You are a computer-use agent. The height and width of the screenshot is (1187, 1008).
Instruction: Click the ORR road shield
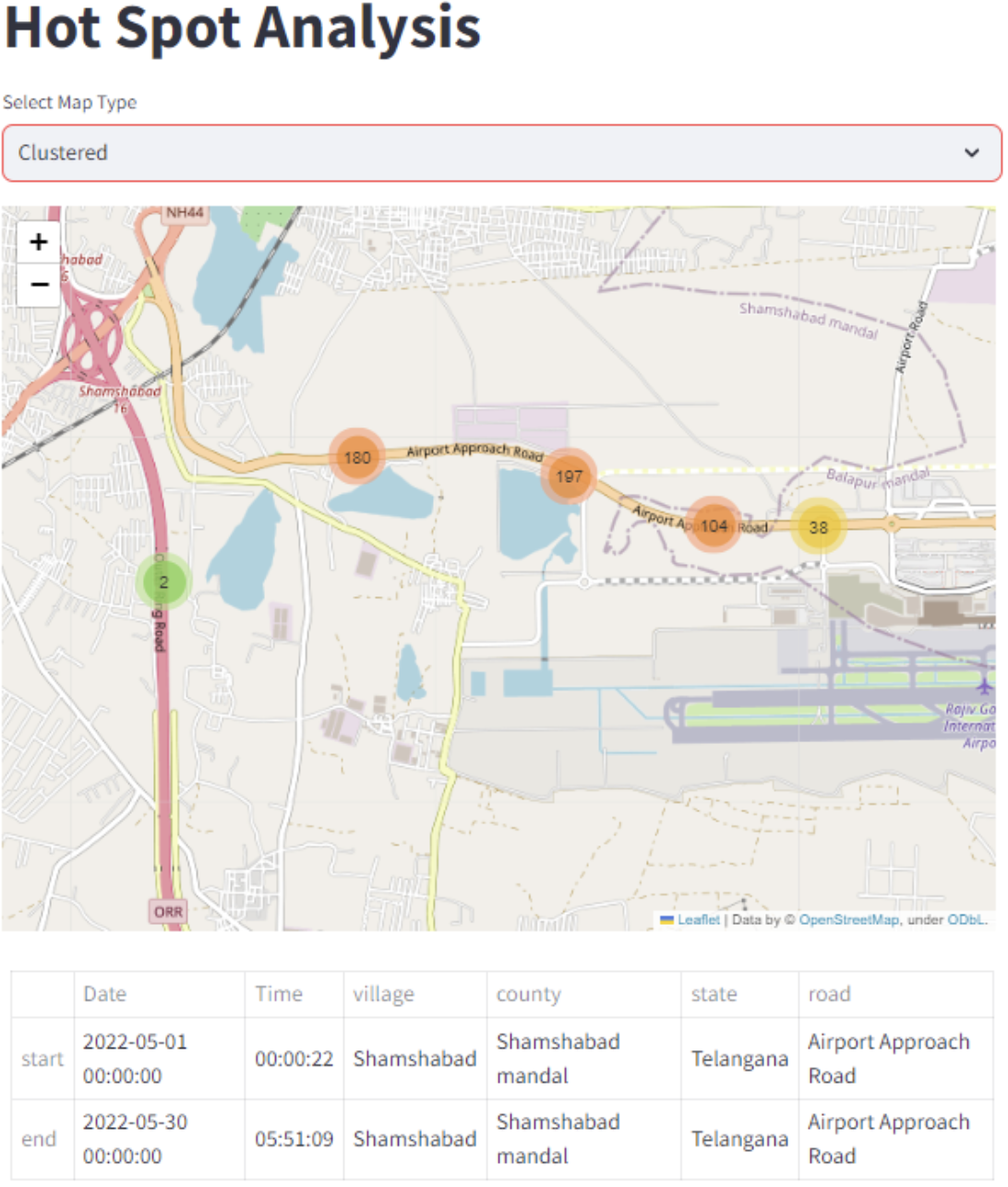pos(168,912)
